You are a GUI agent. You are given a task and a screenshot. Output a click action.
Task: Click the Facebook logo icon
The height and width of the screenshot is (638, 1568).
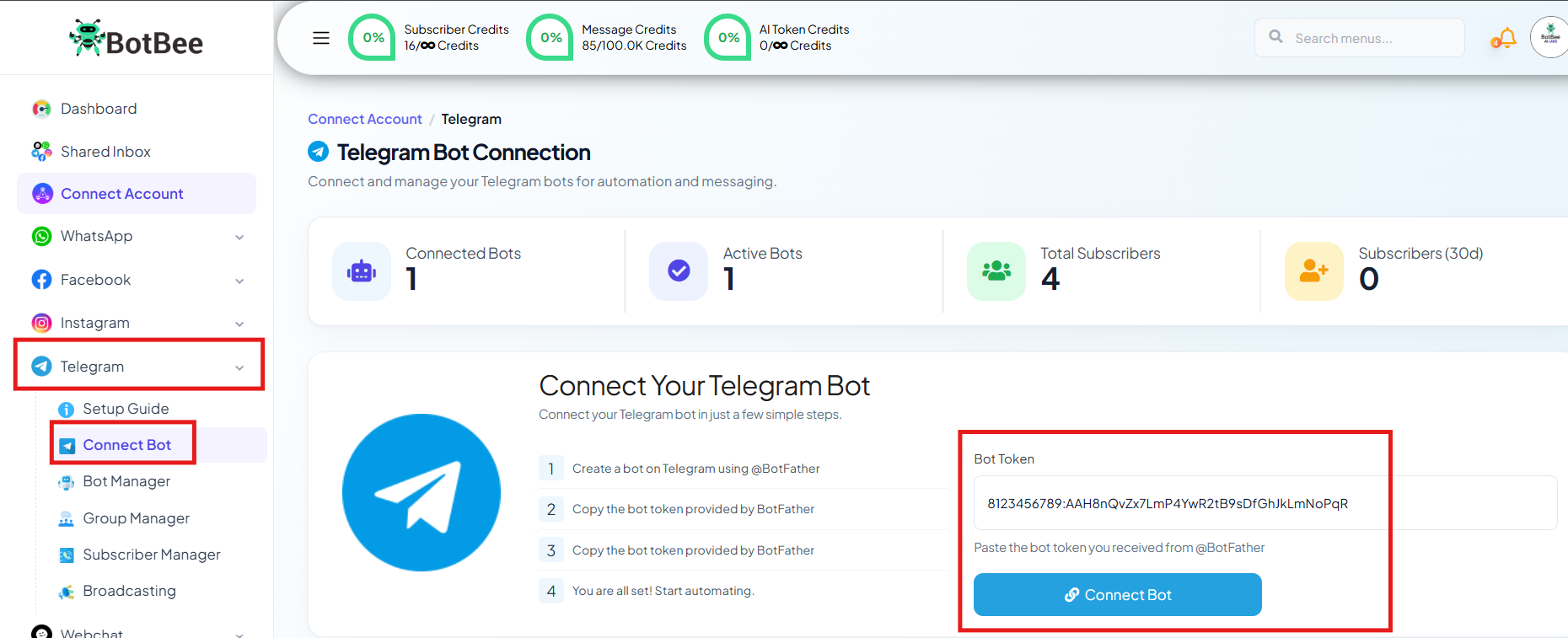click(41, 280)
